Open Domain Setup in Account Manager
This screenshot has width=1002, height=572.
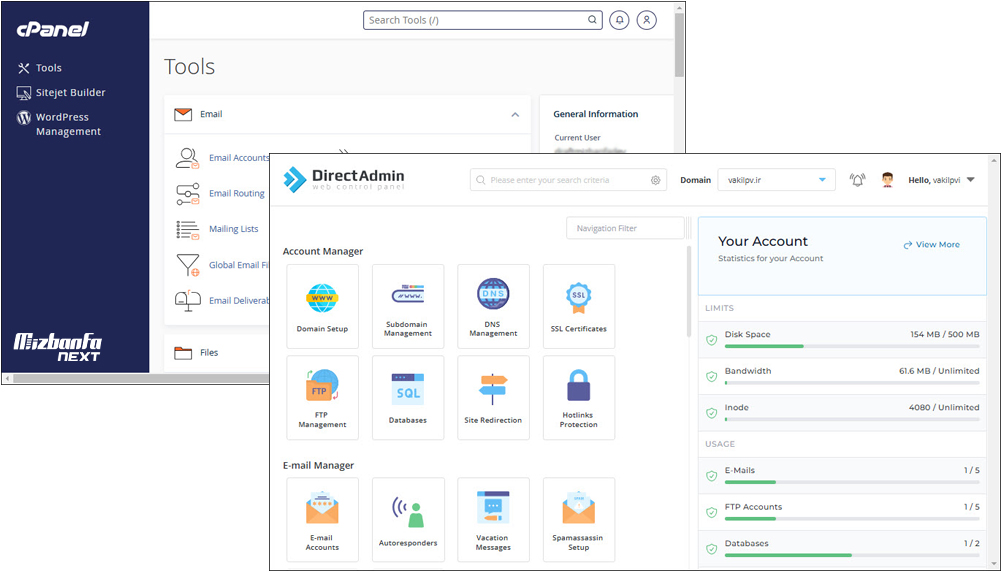[x=322, y=305]
